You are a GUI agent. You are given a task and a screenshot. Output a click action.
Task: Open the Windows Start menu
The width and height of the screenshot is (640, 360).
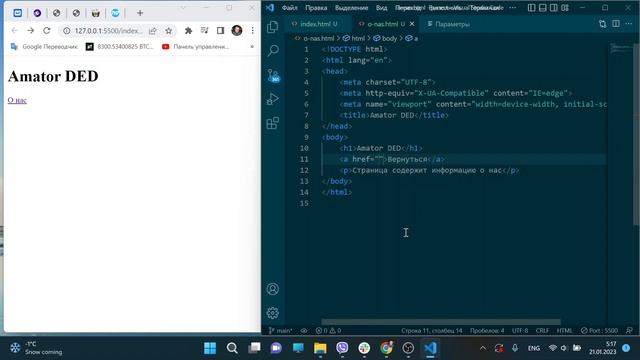click(x=210, y=348)
